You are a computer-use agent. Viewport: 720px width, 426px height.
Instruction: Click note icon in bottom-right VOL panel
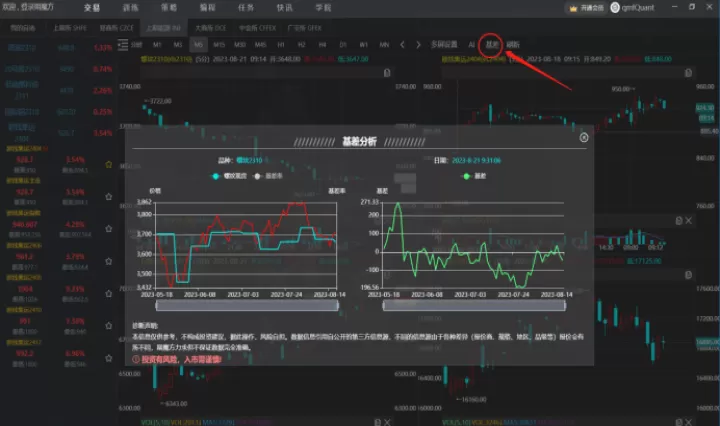pyautogui.click(x=679, y=422)
